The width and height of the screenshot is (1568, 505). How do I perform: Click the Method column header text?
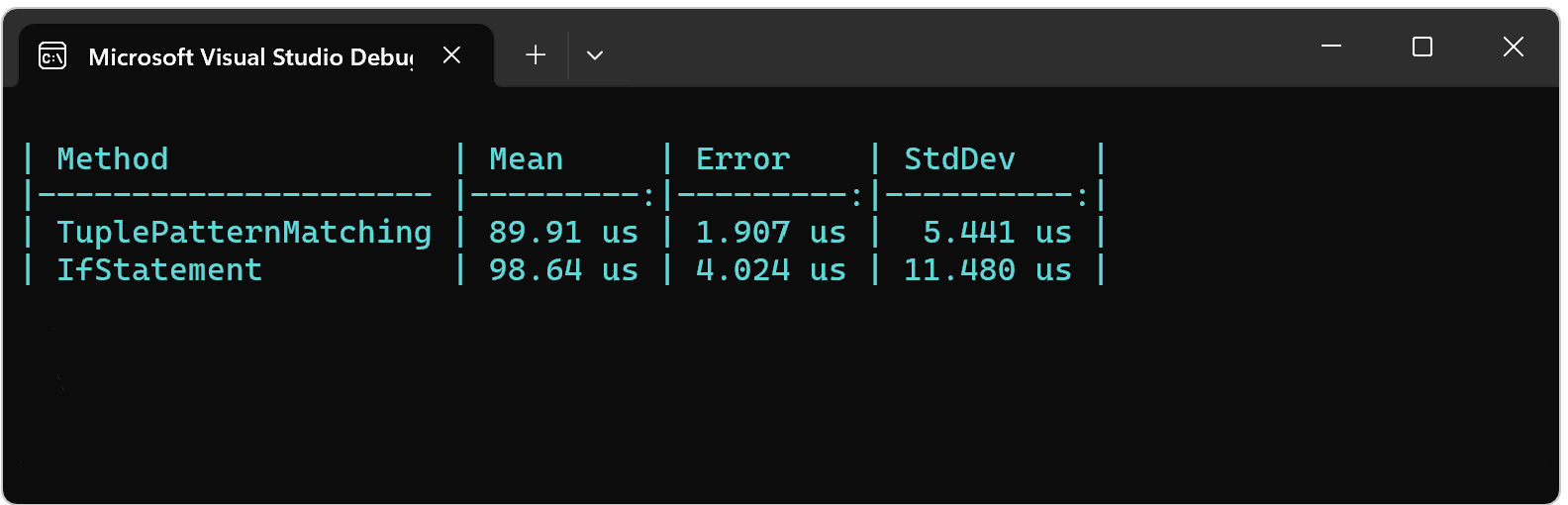pyautogui.click(x=113, y=159)
